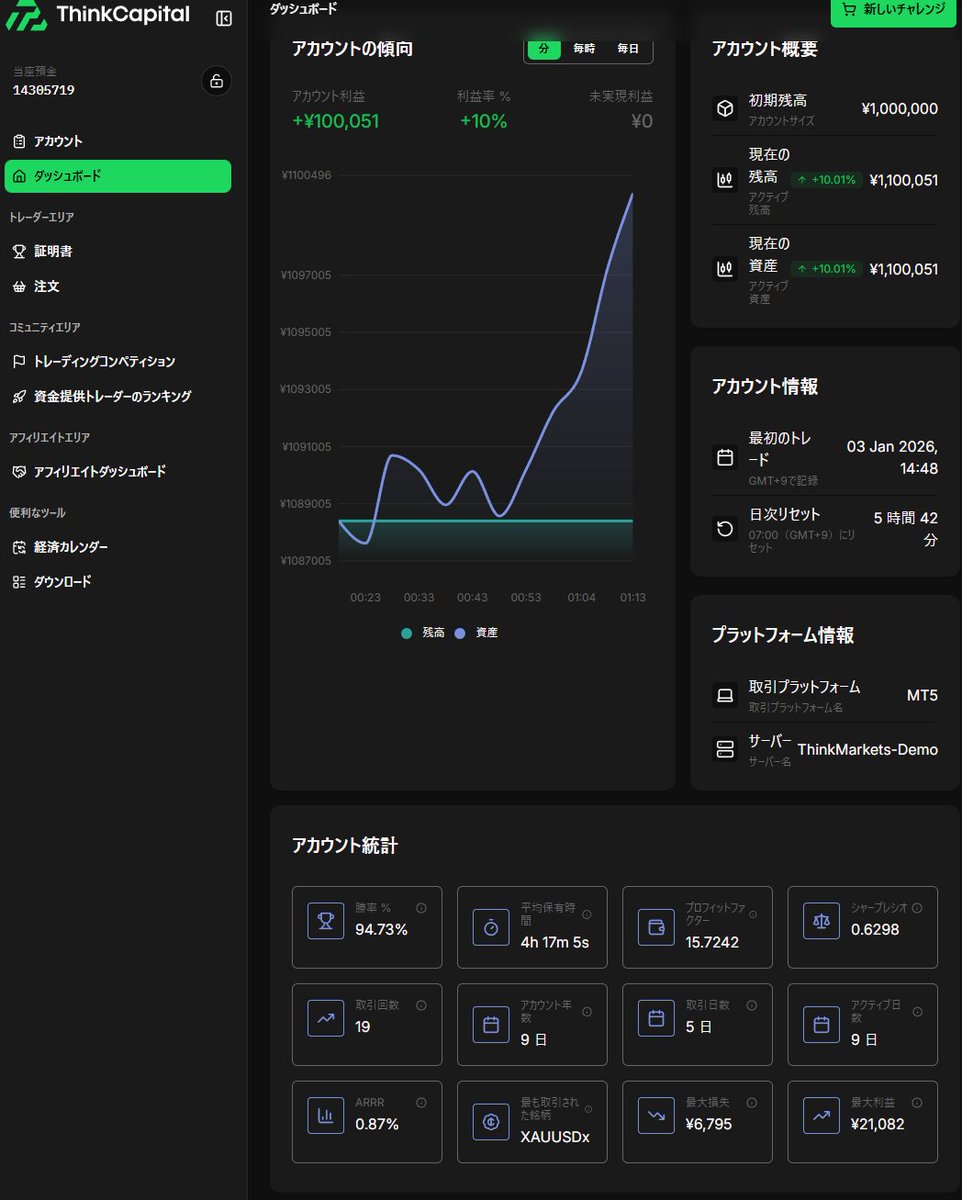Image resolution: width=962 pixels, height=1200 pixels.
Task: Switch chart to 毎時 interval
Action: tap(584, 48)
